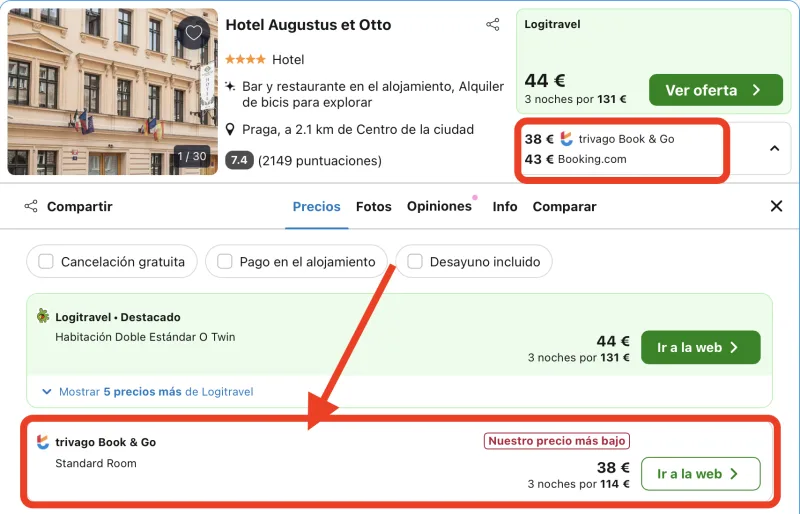Open the Opiniones tab
Image resolution: width=800 pixels, height=514 pixels.
(439, 206)
